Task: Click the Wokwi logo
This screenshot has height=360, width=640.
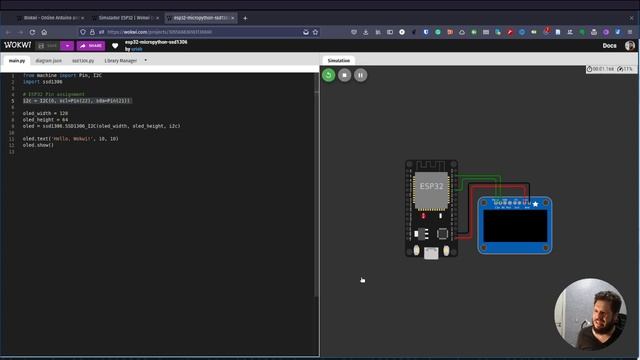Action: 18,45
